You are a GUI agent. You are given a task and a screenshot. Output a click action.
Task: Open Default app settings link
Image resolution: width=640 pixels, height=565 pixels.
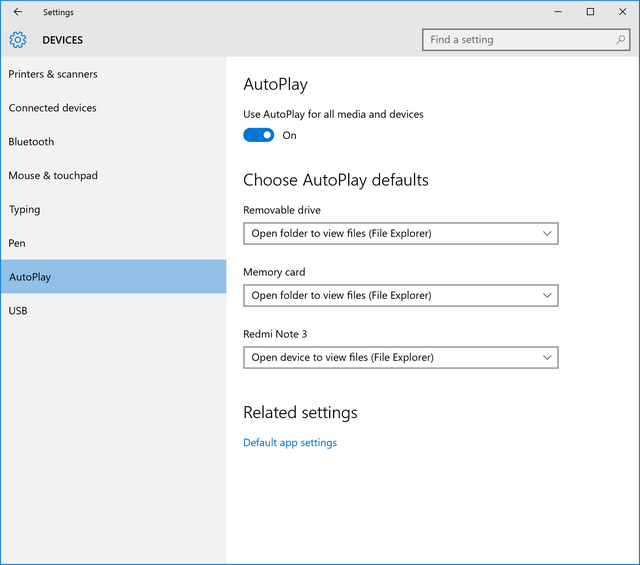(x=290, y=443)
